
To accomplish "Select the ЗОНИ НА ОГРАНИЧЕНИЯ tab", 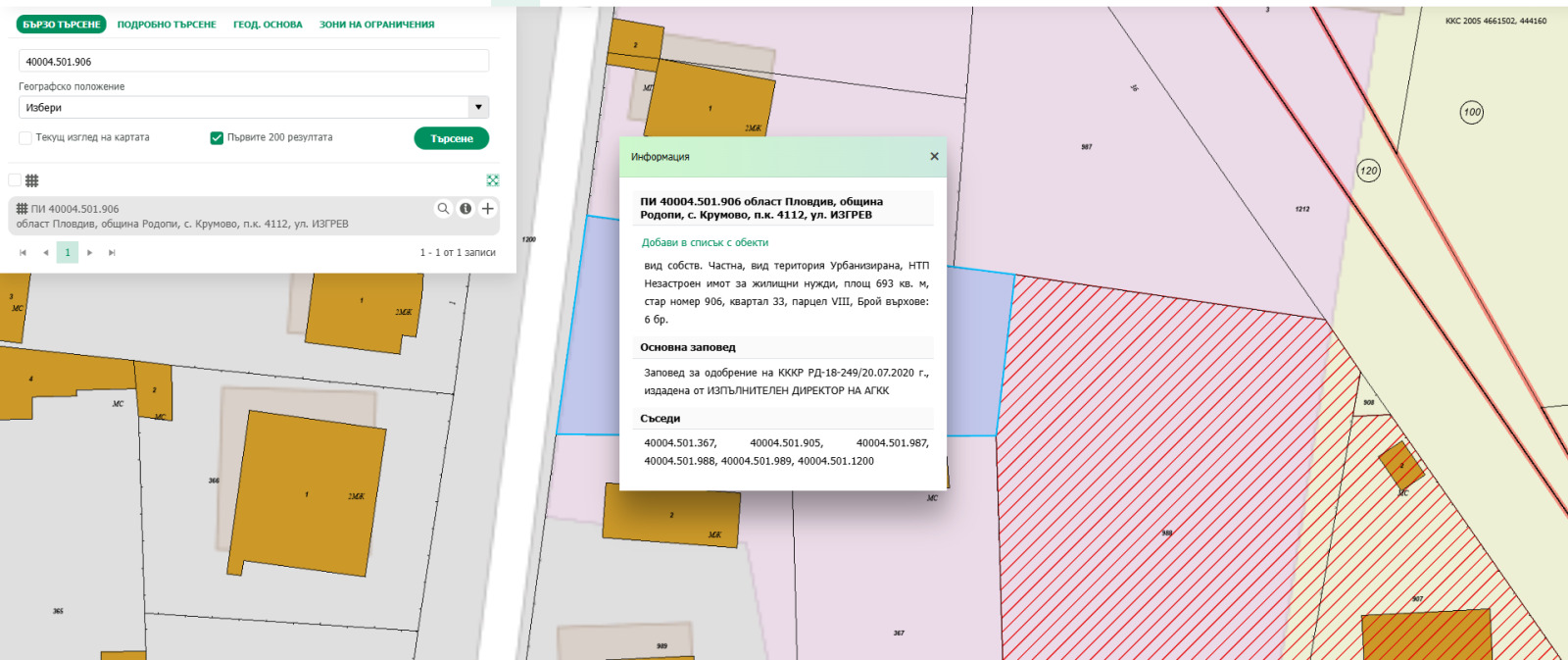I will click(x=376, y=25).
